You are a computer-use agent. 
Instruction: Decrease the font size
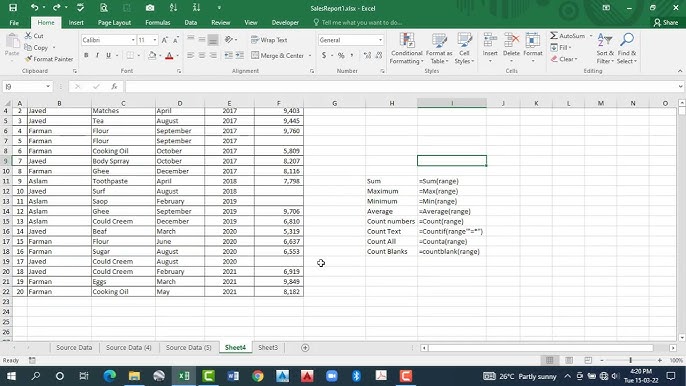[175, 40]
